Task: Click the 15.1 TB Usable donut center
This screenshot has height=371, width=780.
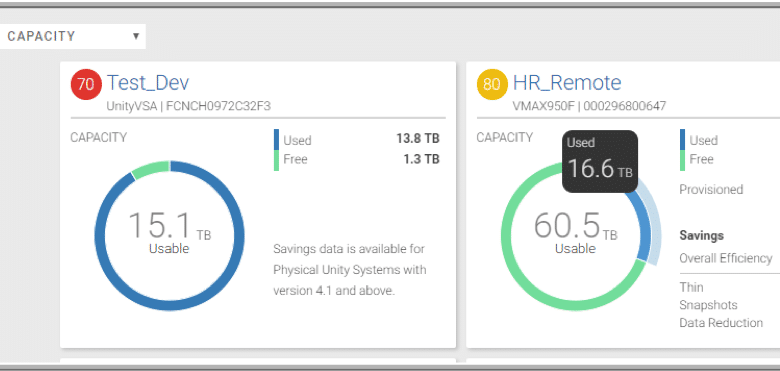Action: pyautogui.click(x=169, y=234)
